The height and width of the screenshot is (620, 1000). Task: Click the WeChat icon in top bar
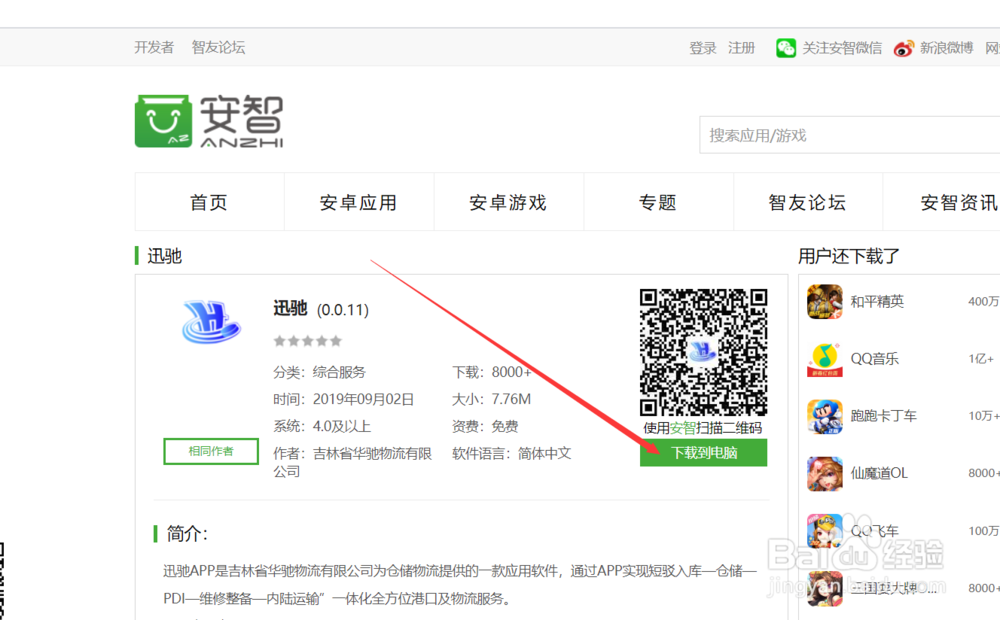(x=786, y=48)
